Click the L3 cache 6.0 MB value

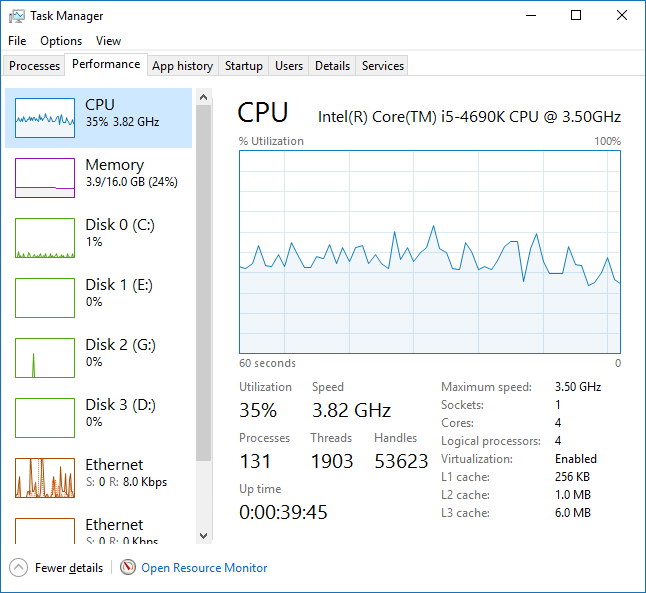click(573, 513)
